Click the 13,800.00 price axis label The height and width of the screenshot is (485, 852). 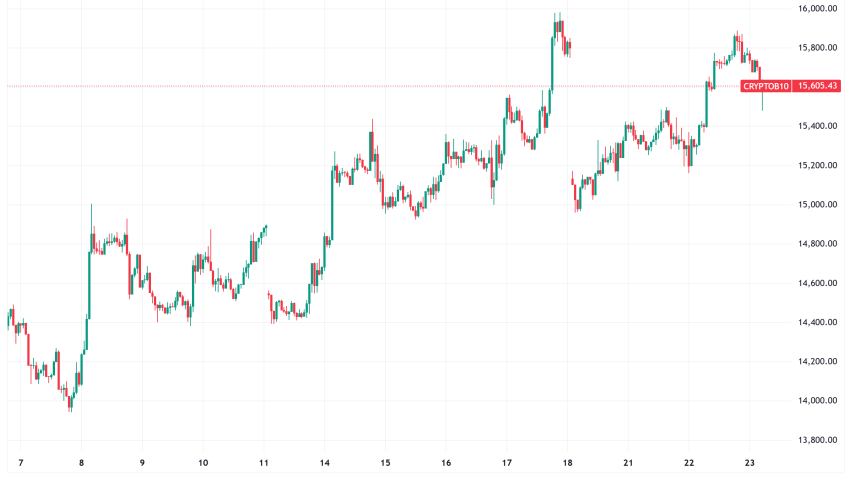817,440
